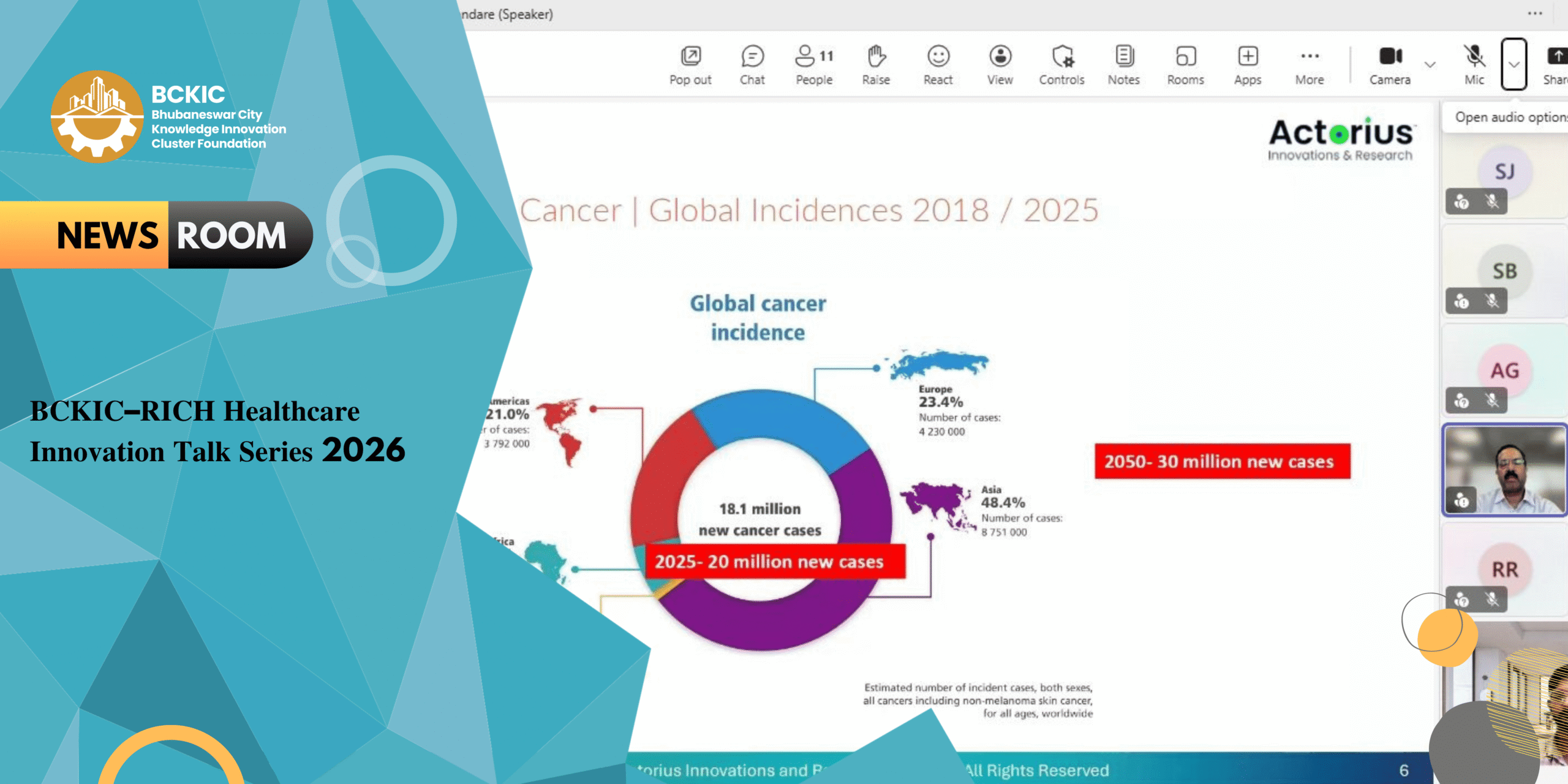Click the "2050- 30 million new cases" red label
The height and width of the screenshot is (784, 1568).
[1223, 461]
